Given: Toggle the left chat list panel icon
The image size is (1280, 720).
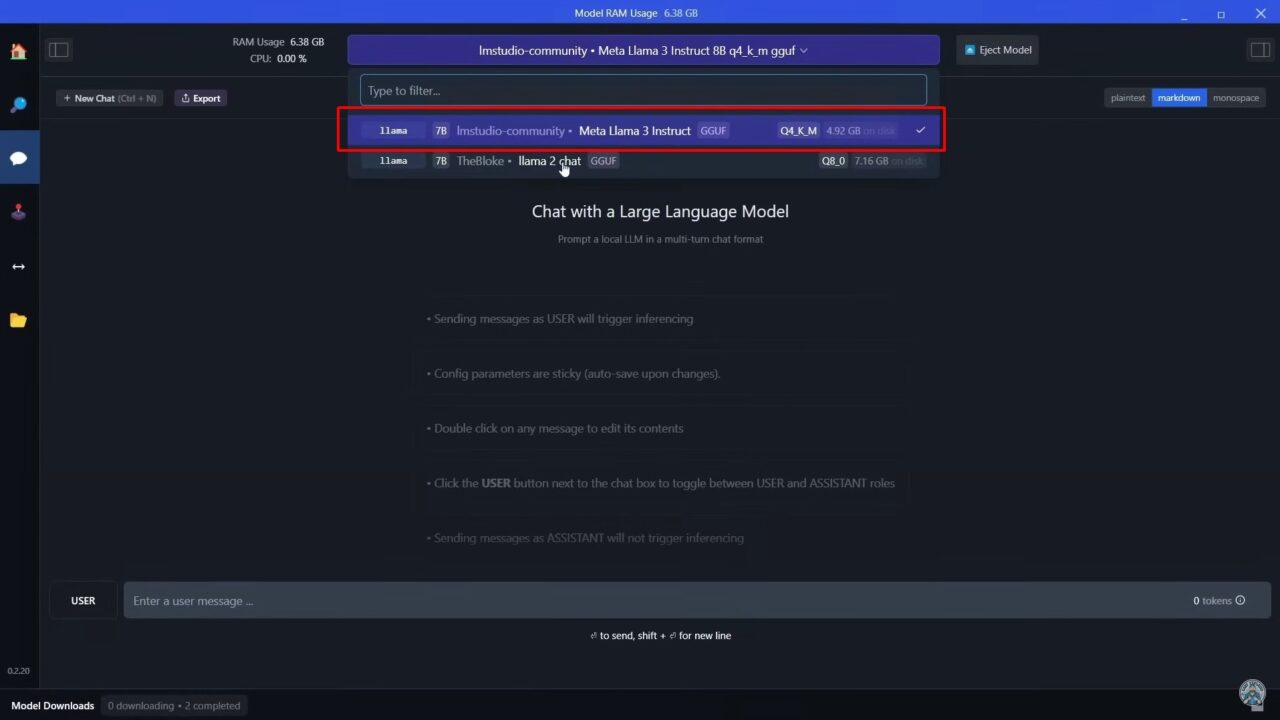Looking at the screenshot, I should 59,50.
